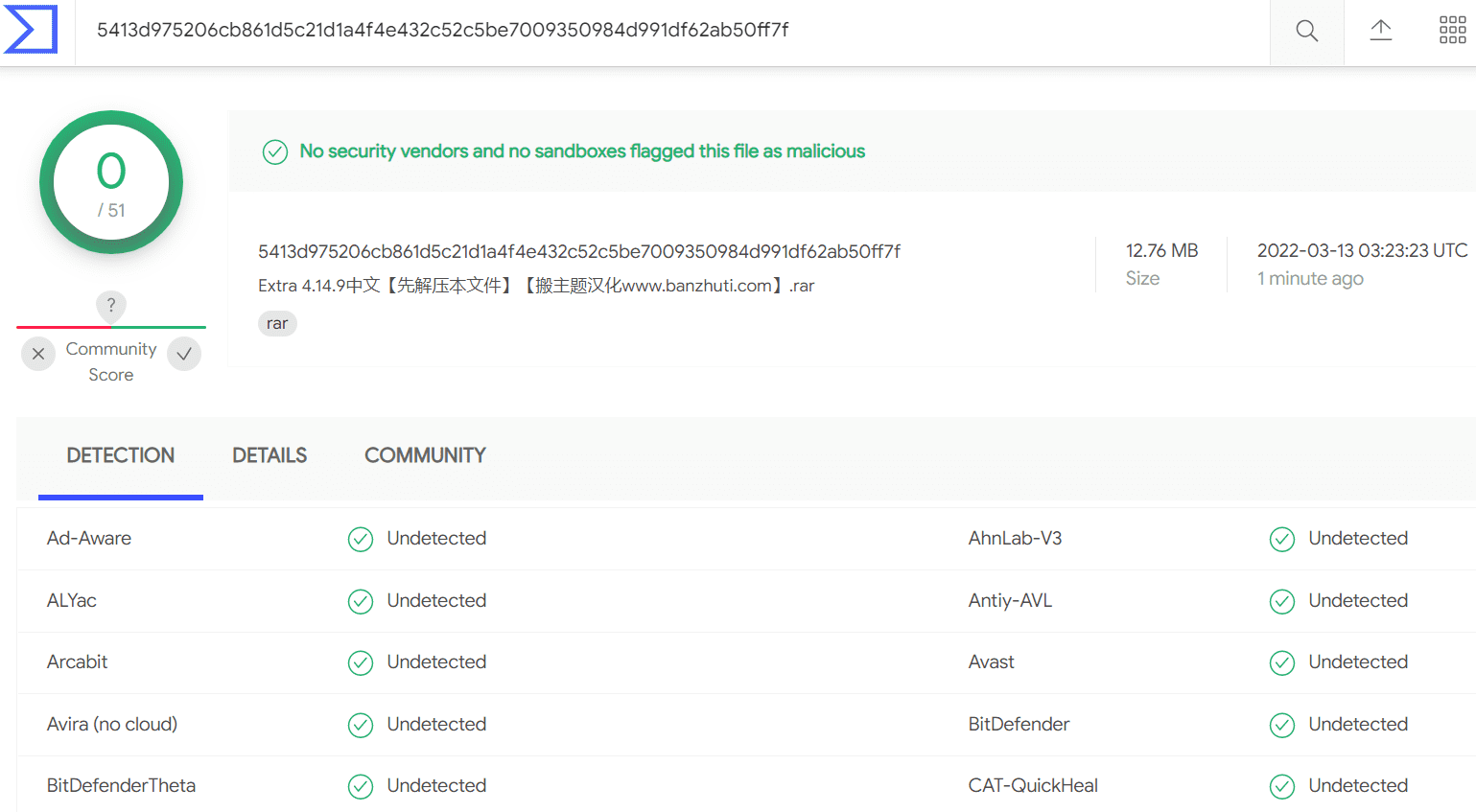This screenshot has height=812, width=1476.
Task: Select the DETECTION tab
Action: coord(121,455)
